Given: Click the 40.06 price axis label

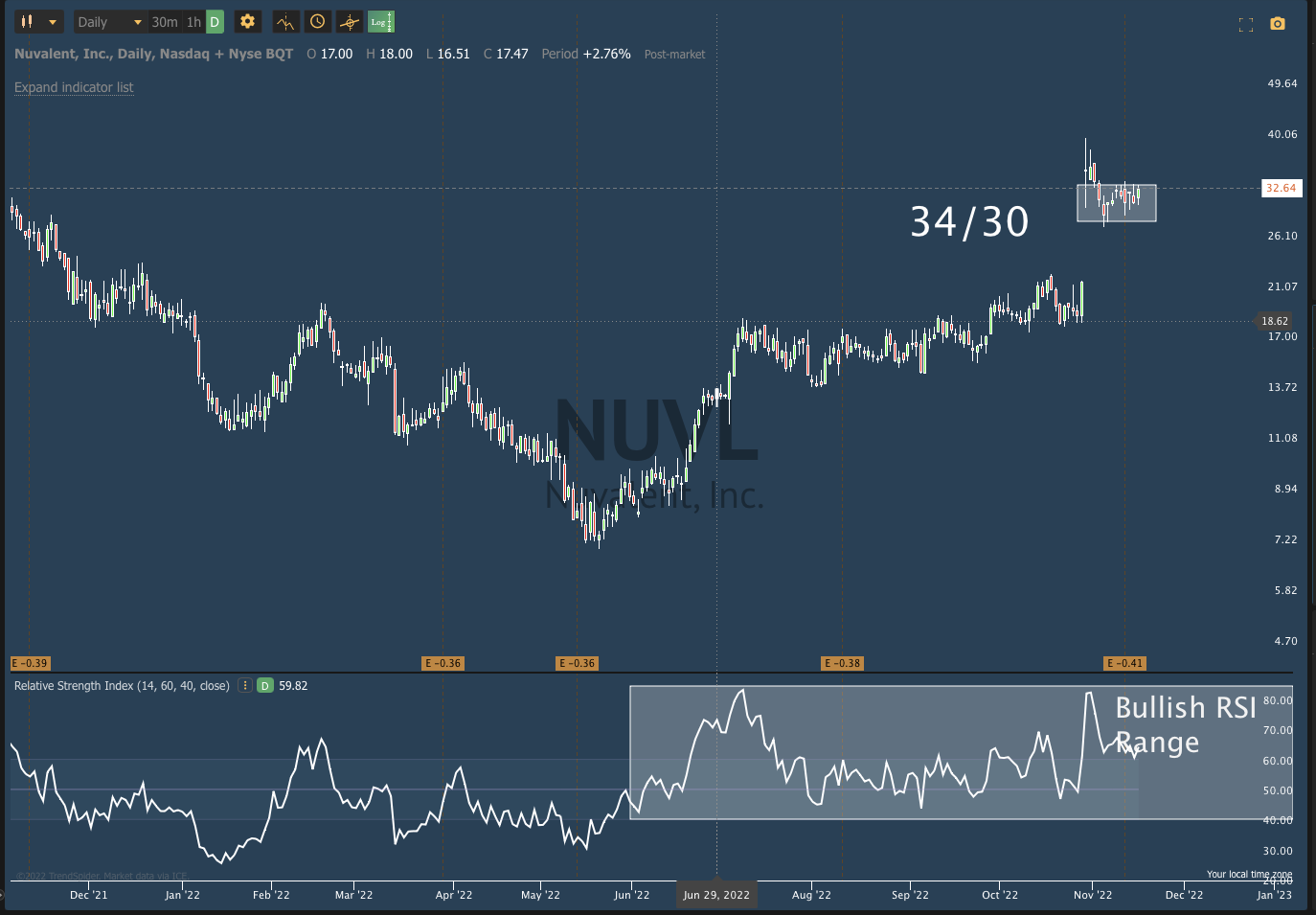Looking at the screenshot, I should click(x=1282, y=134).
